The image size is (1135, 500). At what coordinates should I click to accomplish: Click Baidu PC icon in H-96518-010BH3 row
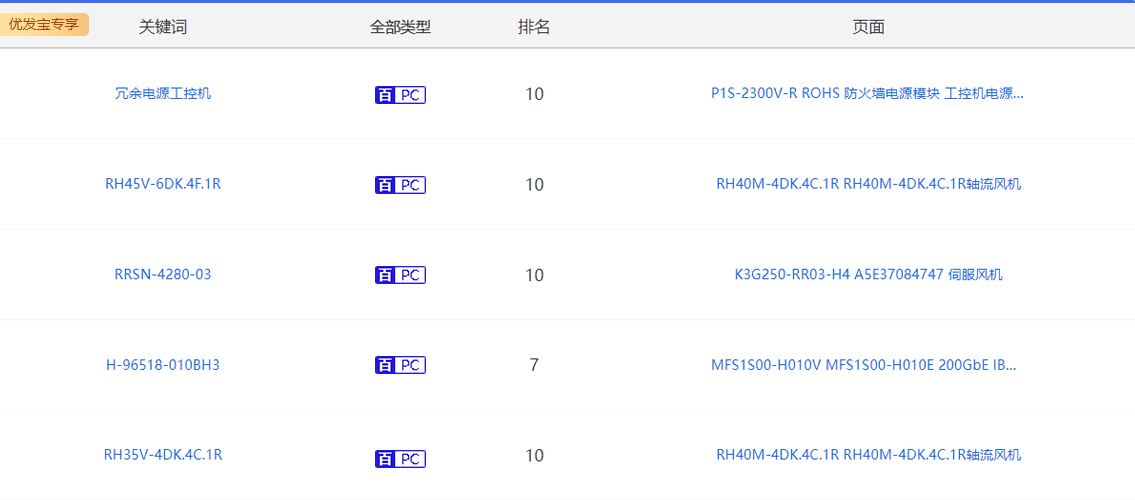click(x=400, y=366)
